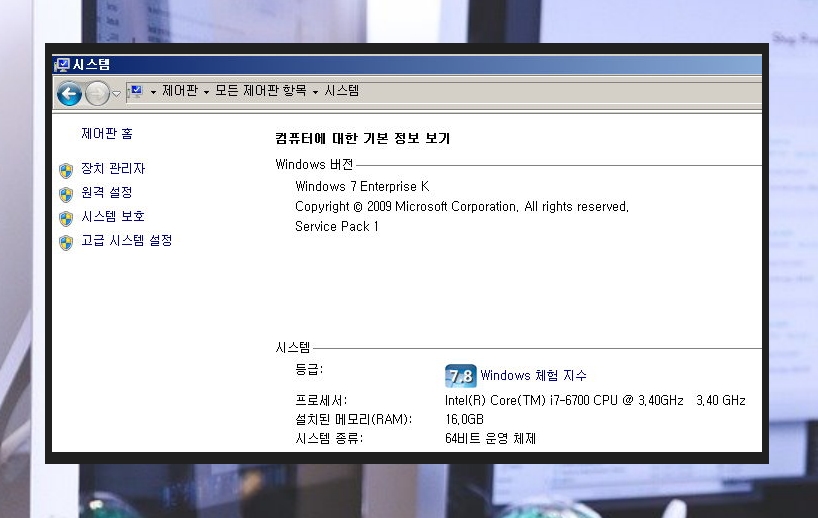
Task: Select 모든 제어판 항목 breadcrumb
Action: (261, 91)
